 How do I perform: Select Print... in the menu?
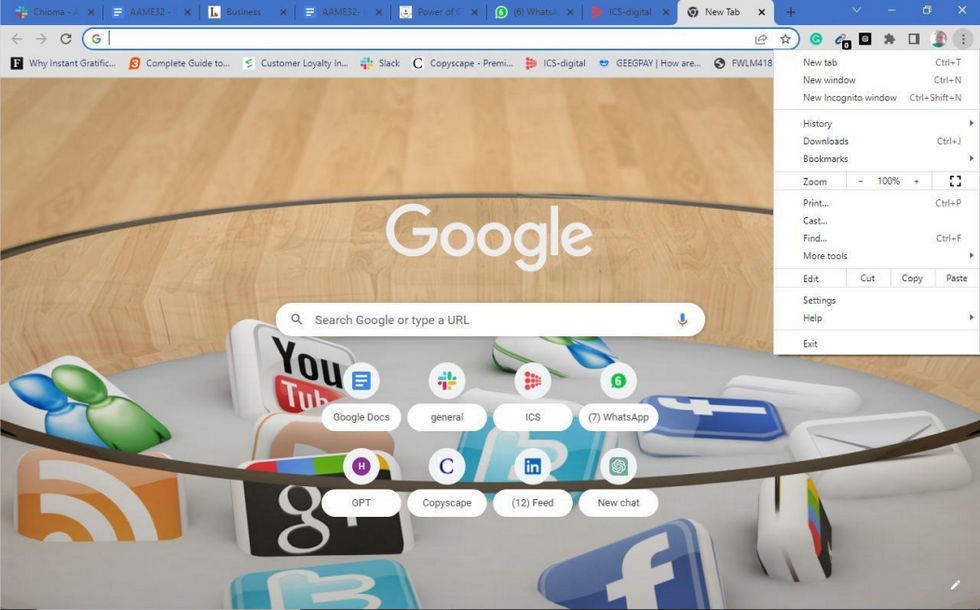(x=876, y=203)
